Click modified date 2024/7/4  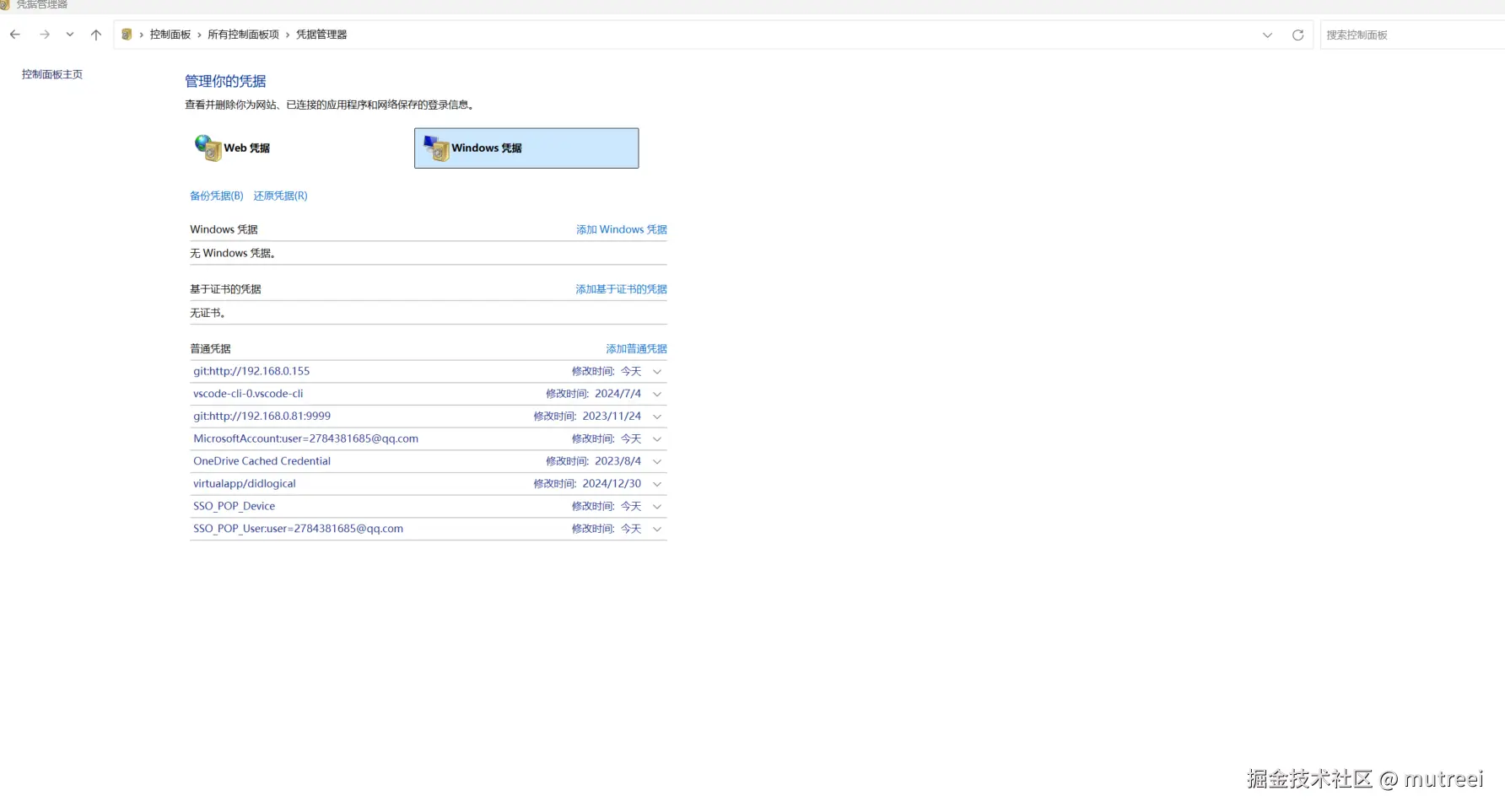pyautogui.click(x=618, y=394)
